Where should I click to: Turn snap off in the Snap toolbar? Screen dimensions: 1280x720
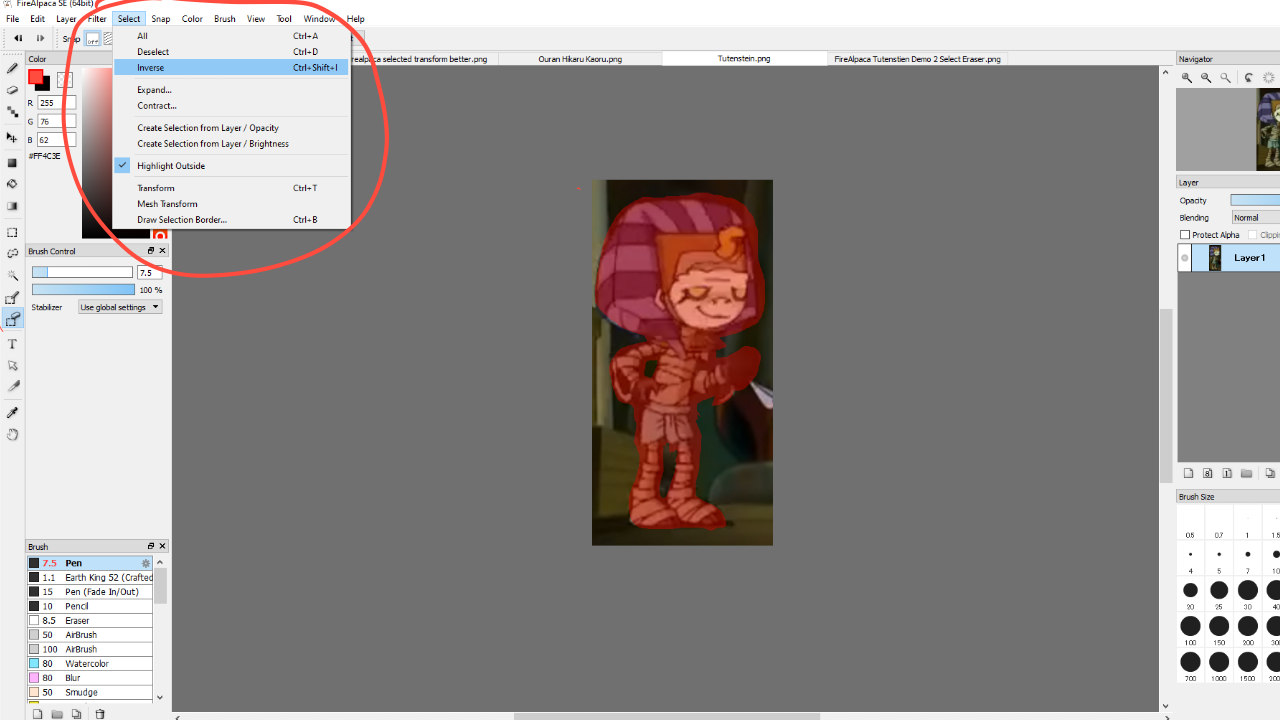coord(92,39)
